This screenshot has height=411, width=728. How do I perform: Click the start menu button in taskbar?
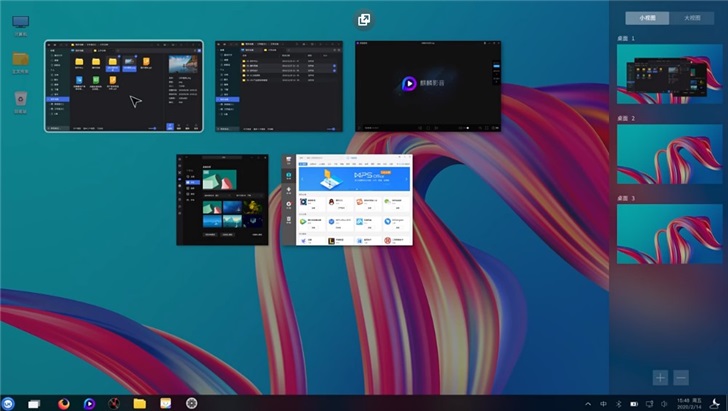click(9, 403)
